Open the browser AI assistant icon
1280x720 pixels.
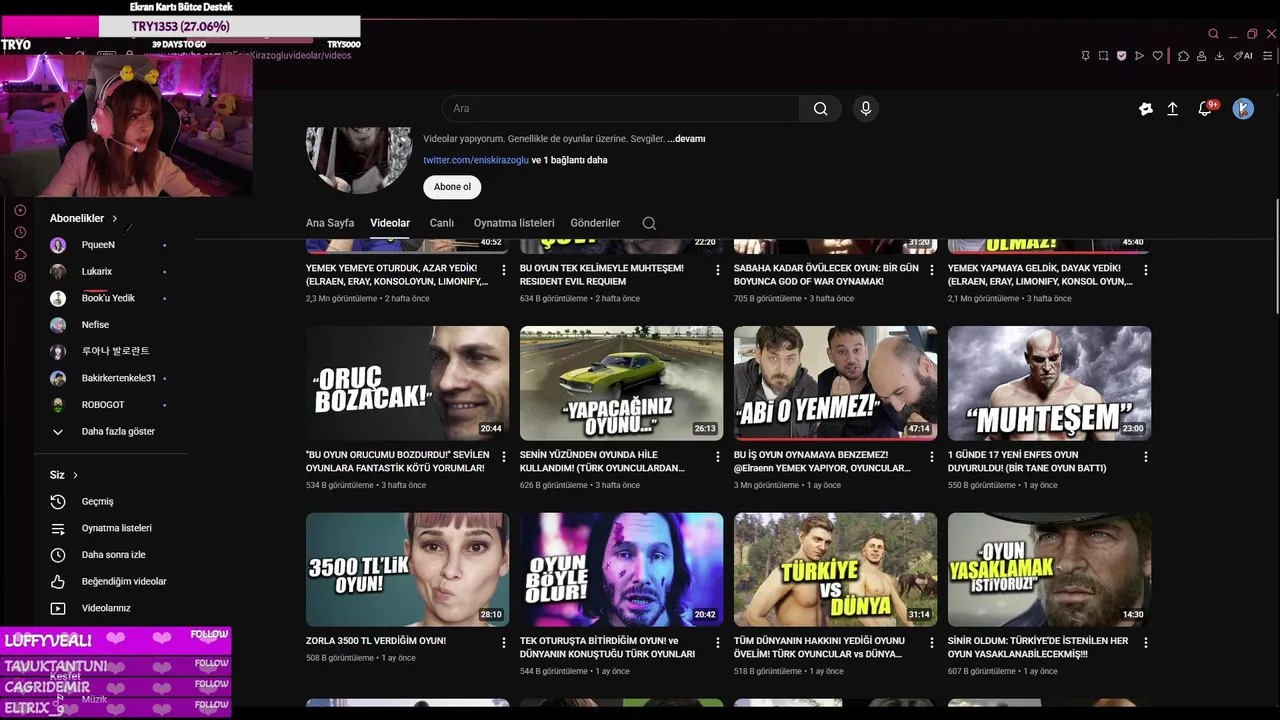pos(1243,56)
